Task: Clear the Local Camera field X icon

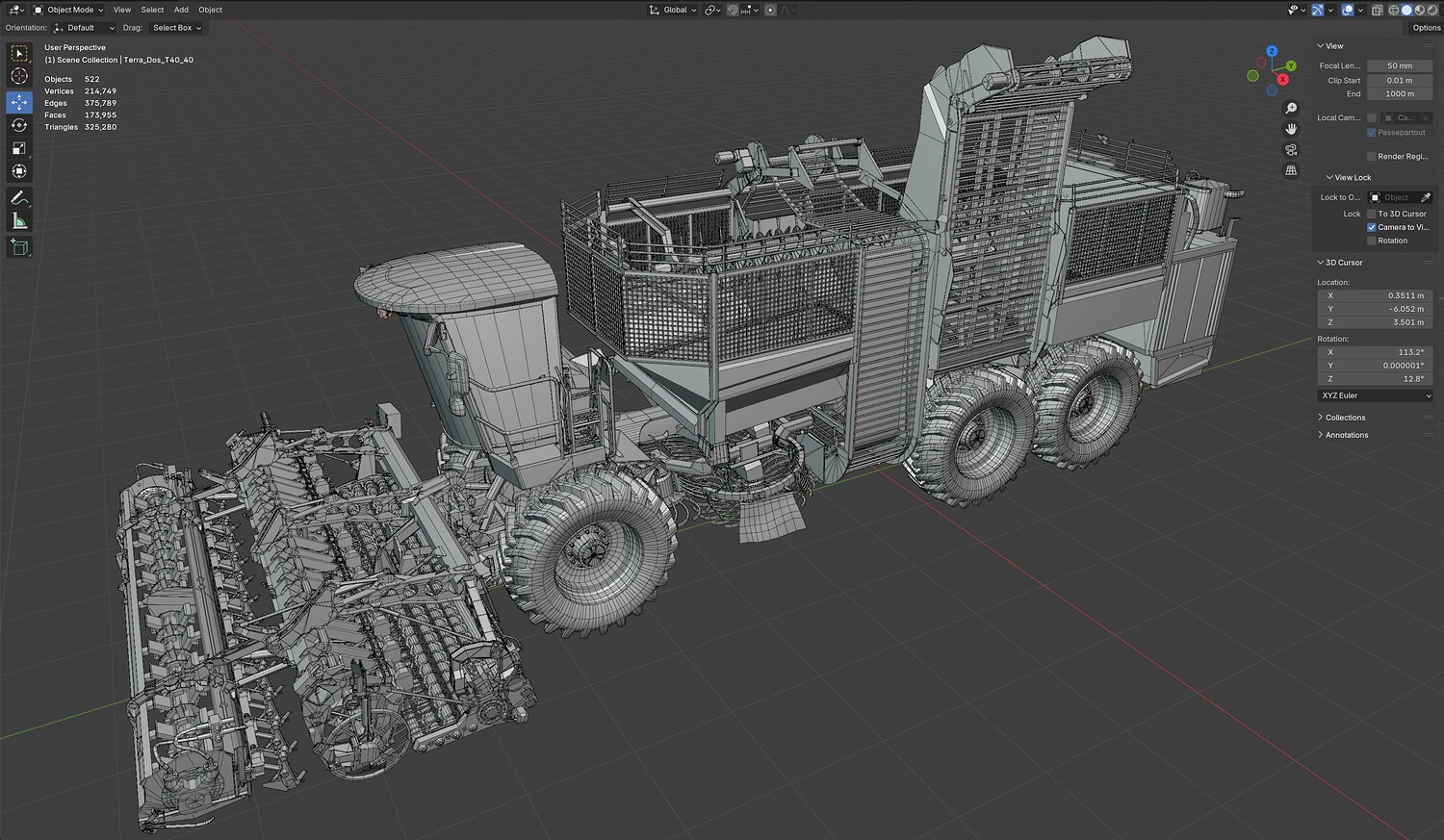Action: (1426, 117)
